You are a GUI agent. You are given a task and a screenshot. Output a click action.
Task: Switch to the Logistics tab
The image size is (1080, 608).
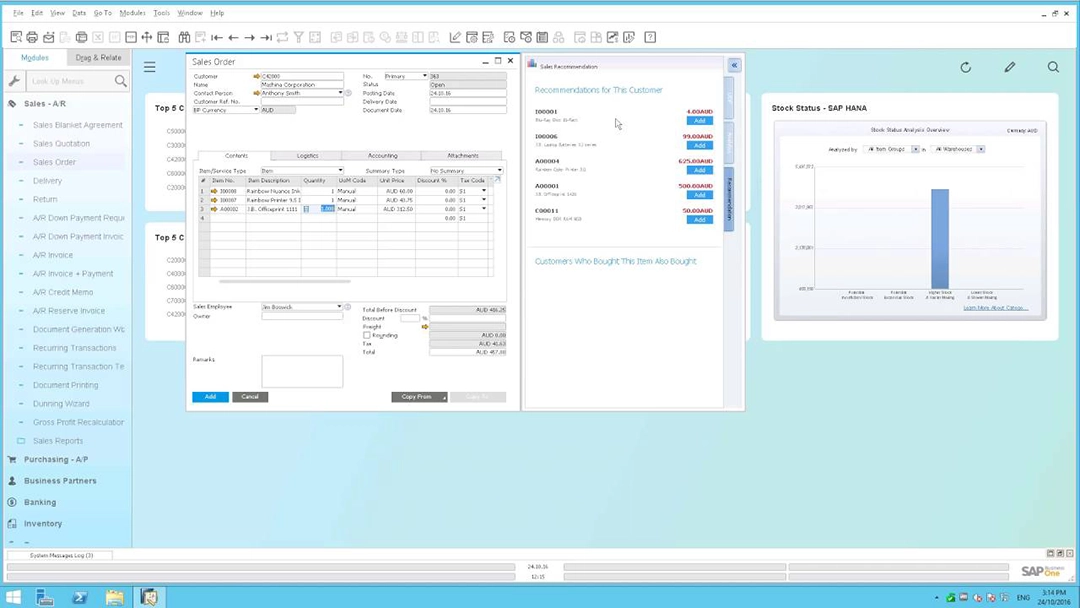point(307,155)
